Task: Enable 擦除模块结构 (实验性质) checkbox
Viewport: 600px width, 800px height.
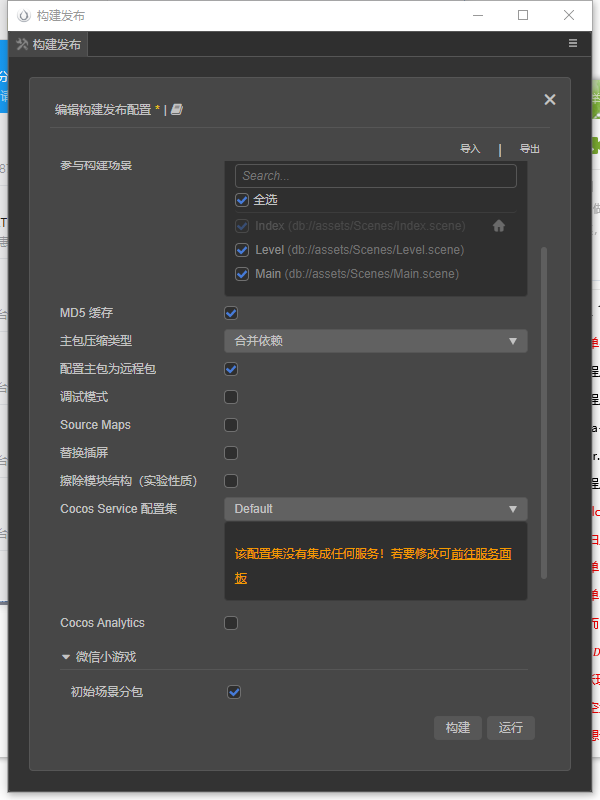Action: point(231,481)
